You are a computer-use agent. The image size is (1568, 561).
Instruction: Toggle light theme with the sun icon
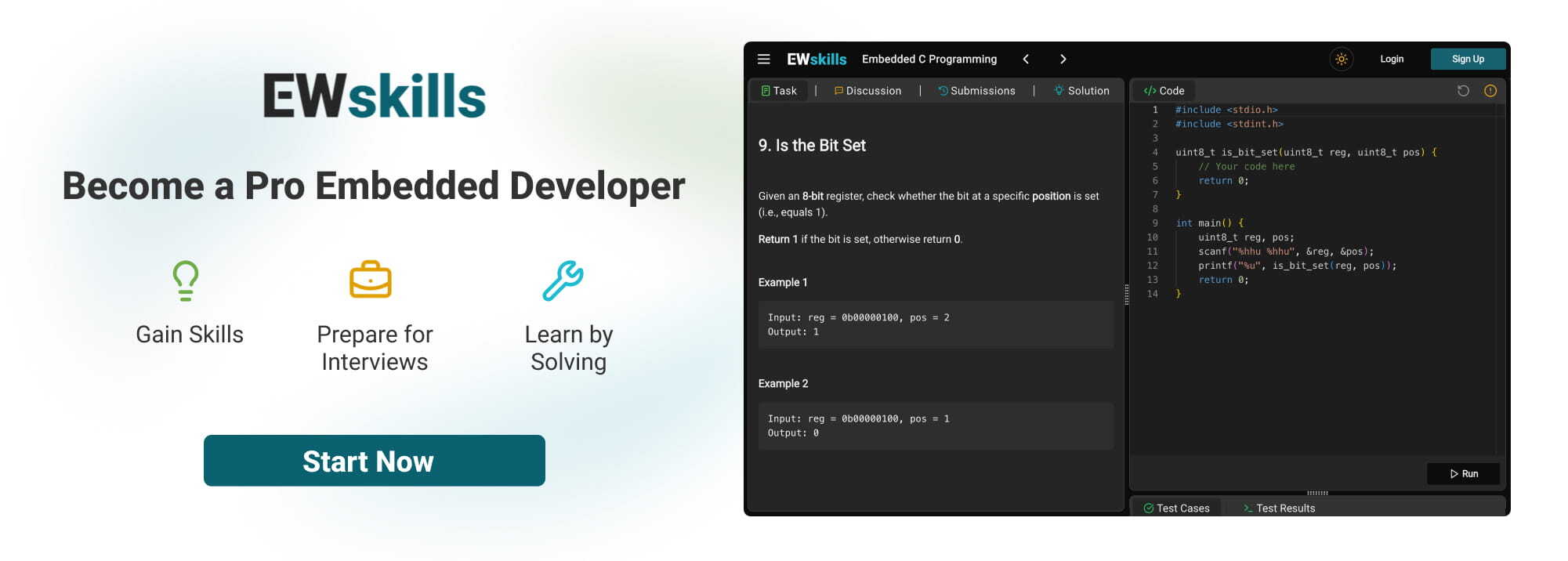(x=1342, y=59)
